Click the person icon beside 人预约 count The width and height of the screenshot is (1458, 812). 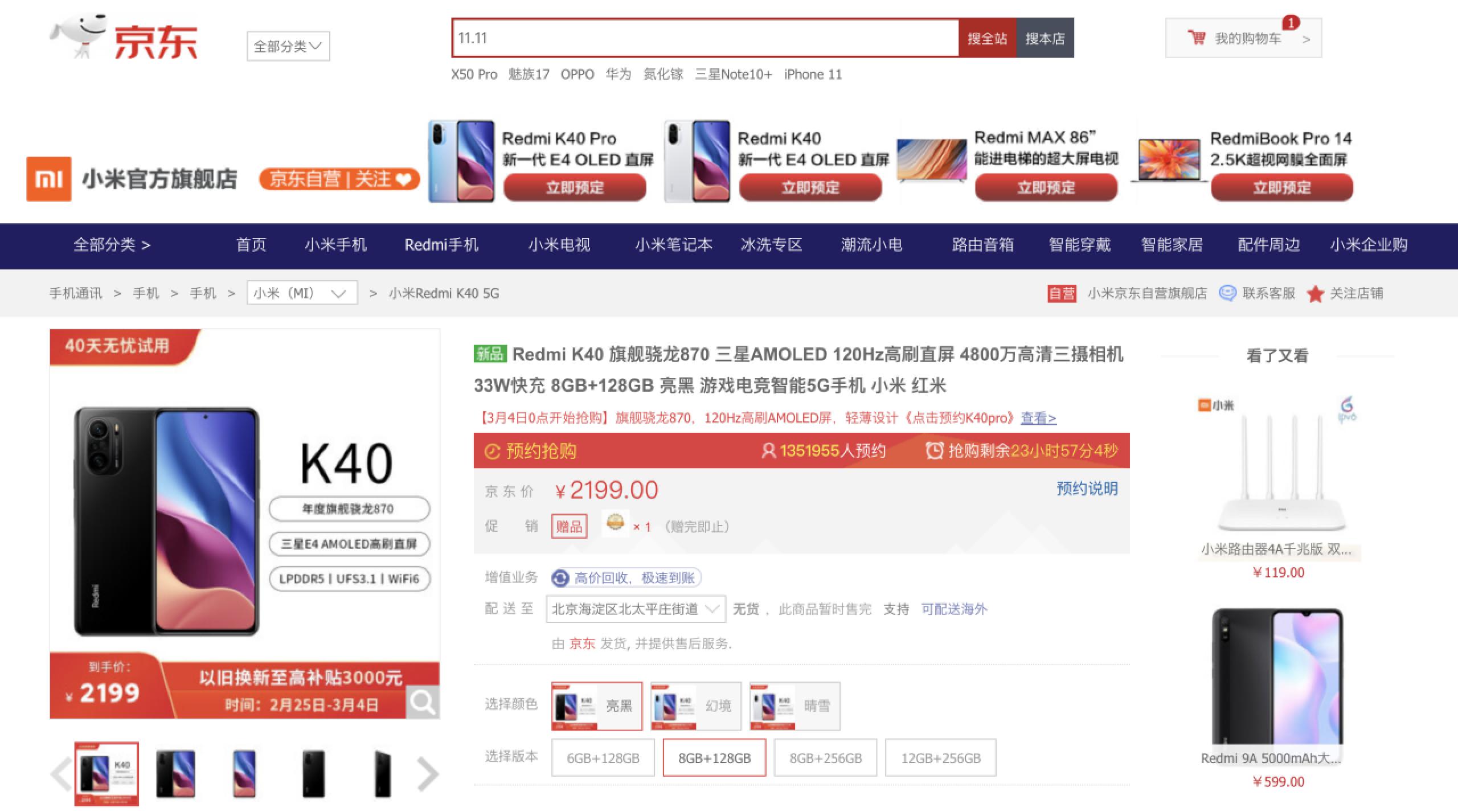click(x=768, y=451)
